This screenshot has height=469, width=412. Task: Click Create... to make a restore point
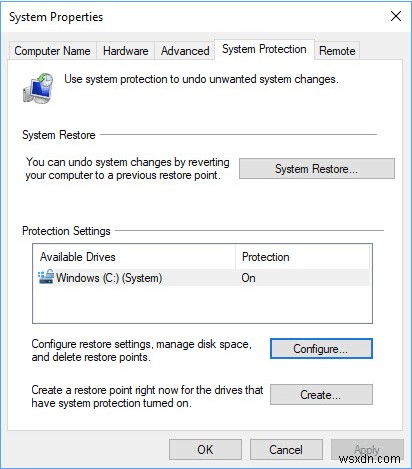[x=321, y=395]
